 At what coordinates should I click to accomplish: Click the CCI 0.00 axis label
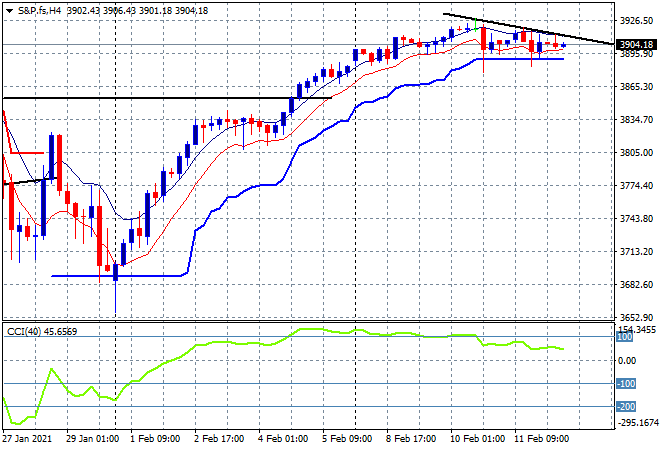(x=626, y=361)
